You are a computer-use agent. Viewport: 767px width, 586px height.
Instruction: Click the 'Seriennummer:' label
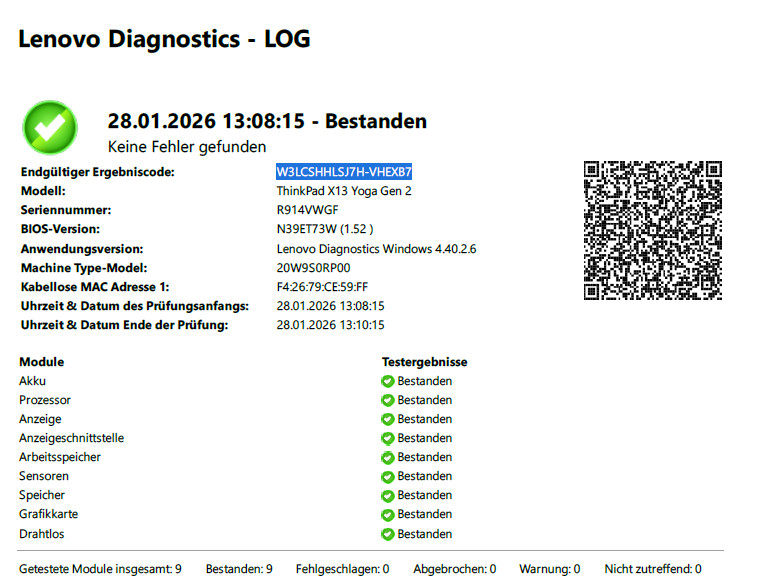click(66, 210)
